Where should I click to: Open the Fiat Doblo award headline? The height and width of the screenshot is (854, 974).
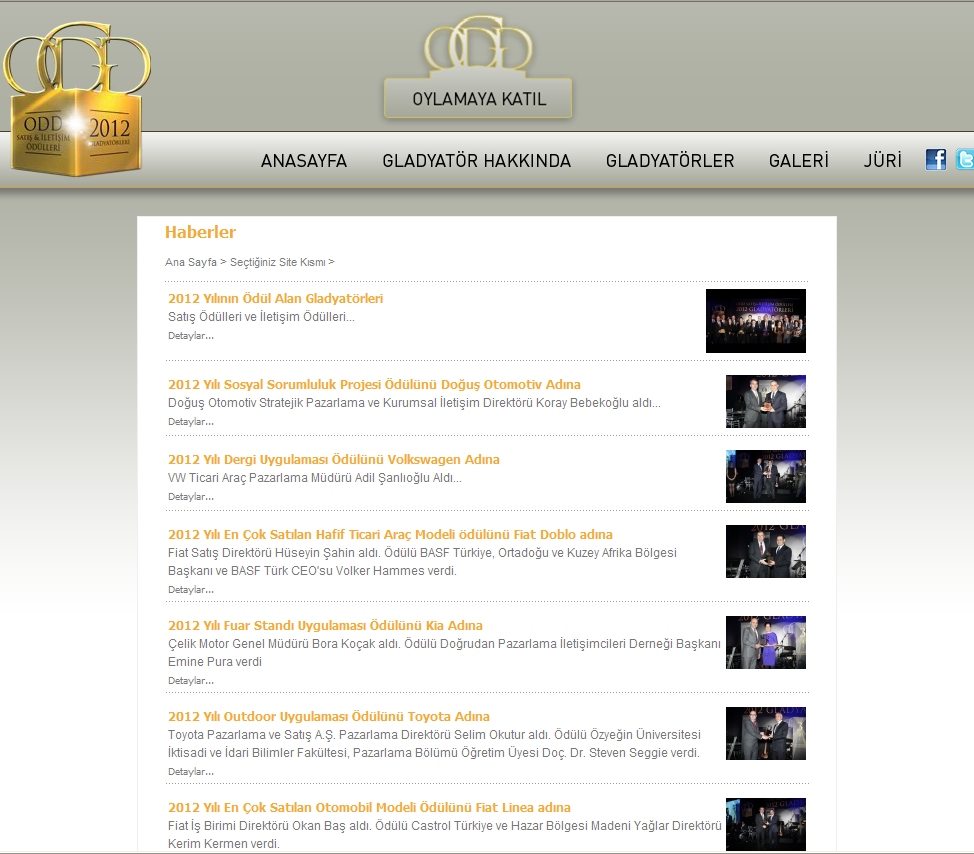[390, 535]
